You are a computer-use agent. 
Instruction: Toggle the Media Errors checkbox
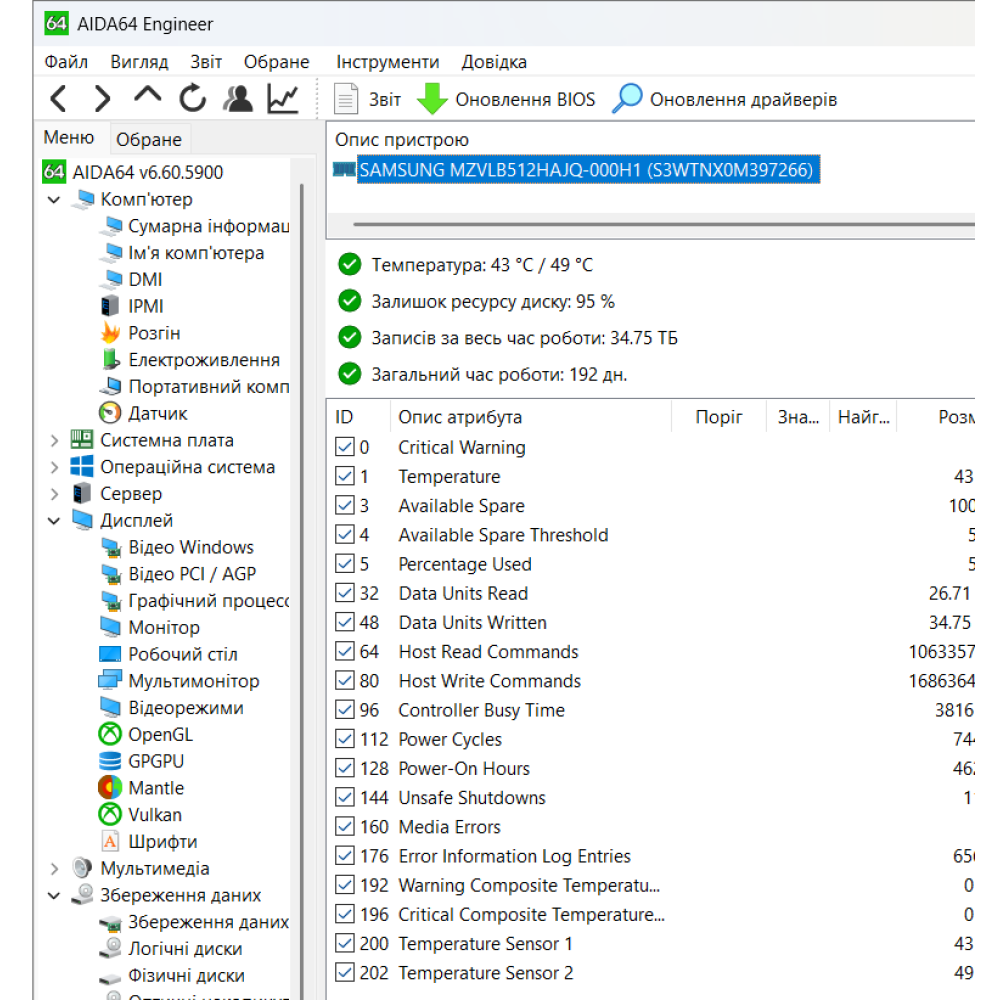[x=345, y=827]
